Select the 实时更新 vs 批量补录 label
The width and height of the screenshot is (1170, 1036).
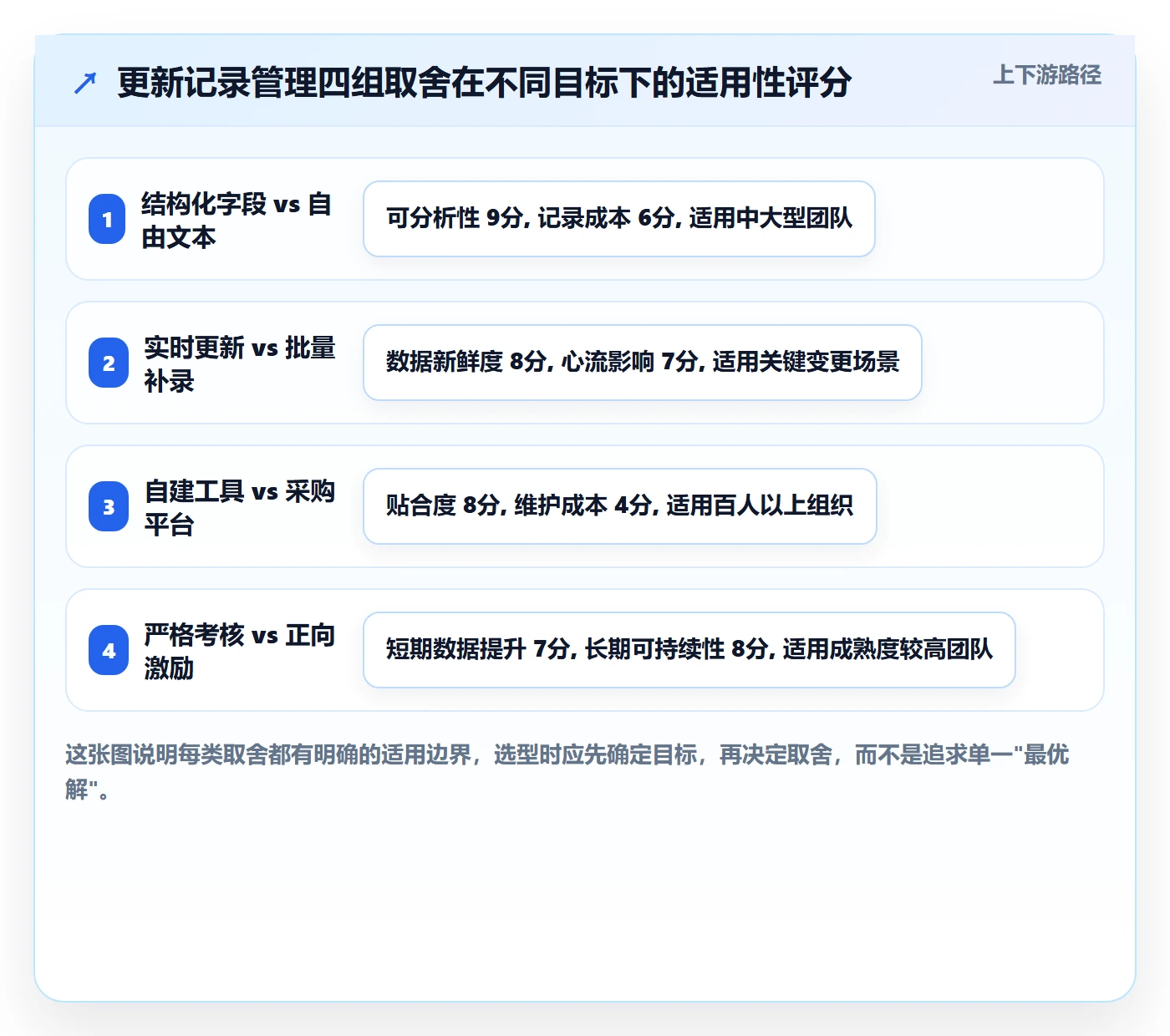tap(240, 363)
